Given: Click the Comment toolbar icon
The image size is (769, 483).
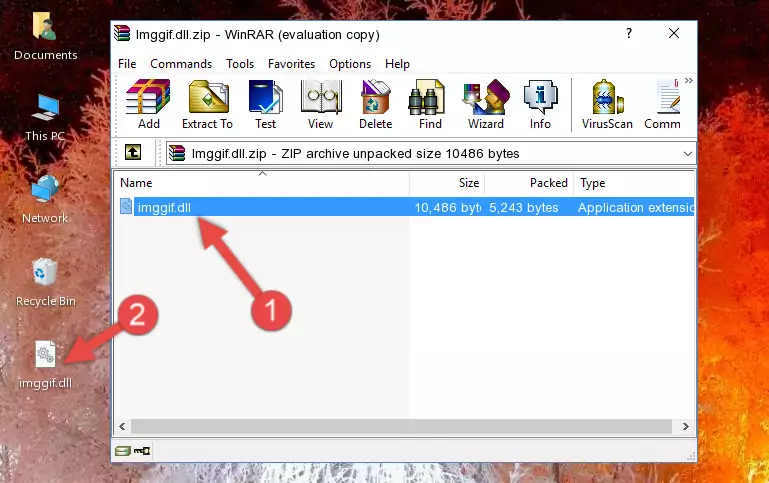Looking at the screenshot, I should (663, 104).
